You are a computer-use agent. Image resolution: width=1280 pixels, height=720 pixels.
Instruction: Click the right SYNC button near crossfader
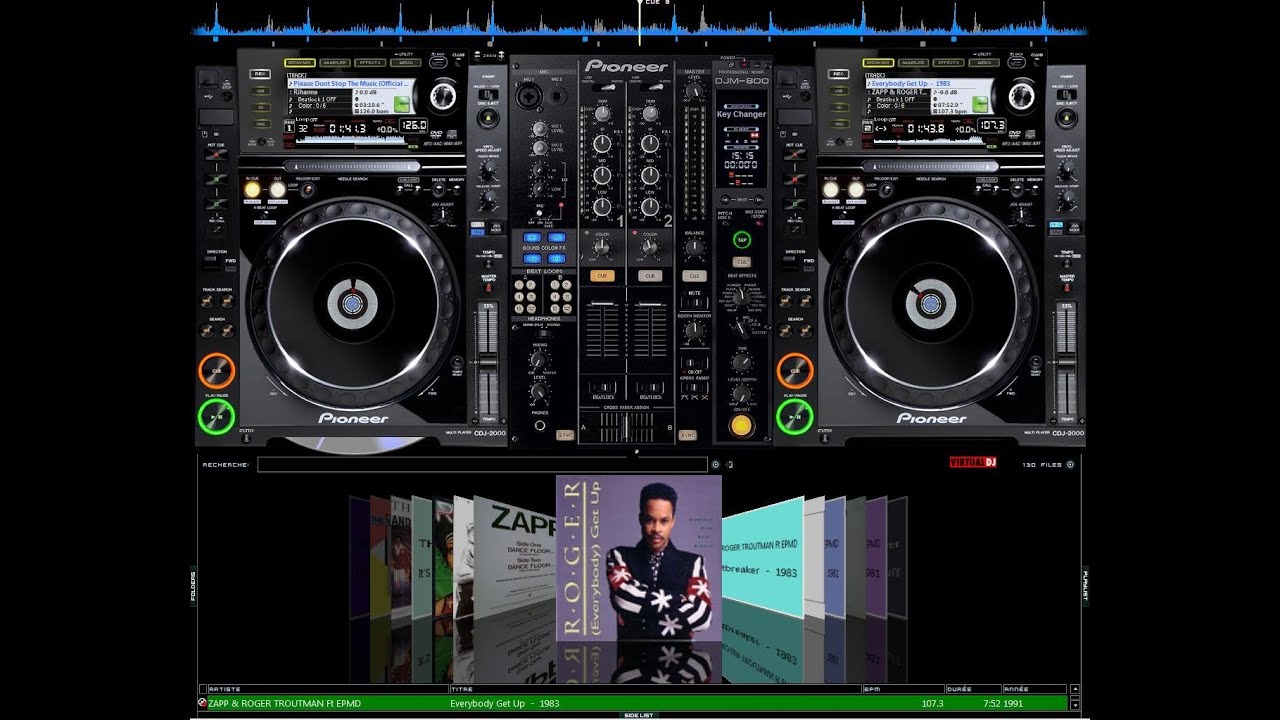[688, 435]
